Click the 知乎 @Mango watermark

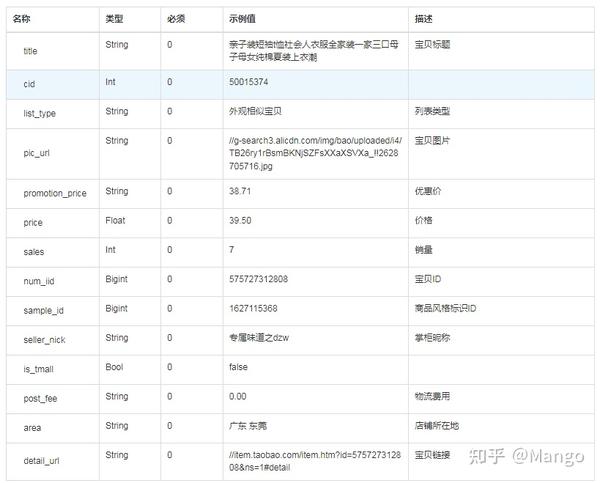click(527, 457)
